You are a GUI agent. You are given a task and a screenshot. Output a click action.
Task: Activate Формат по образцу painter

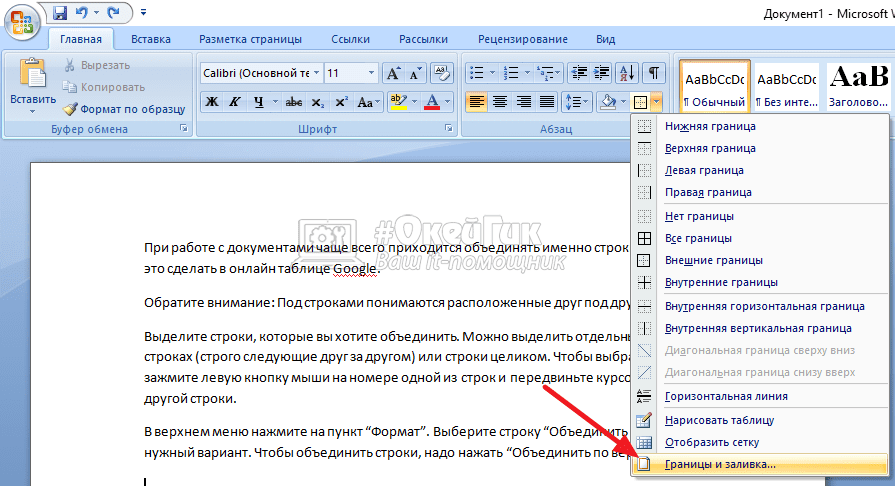(124, 109)
